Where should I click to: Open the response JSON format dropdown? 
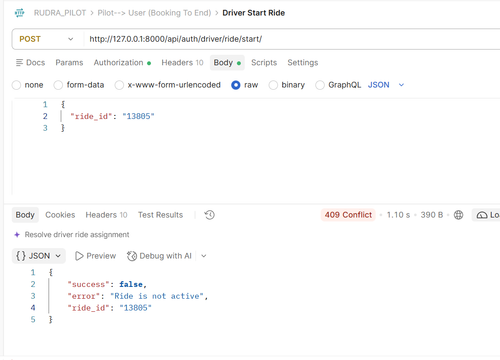(39, 256)
